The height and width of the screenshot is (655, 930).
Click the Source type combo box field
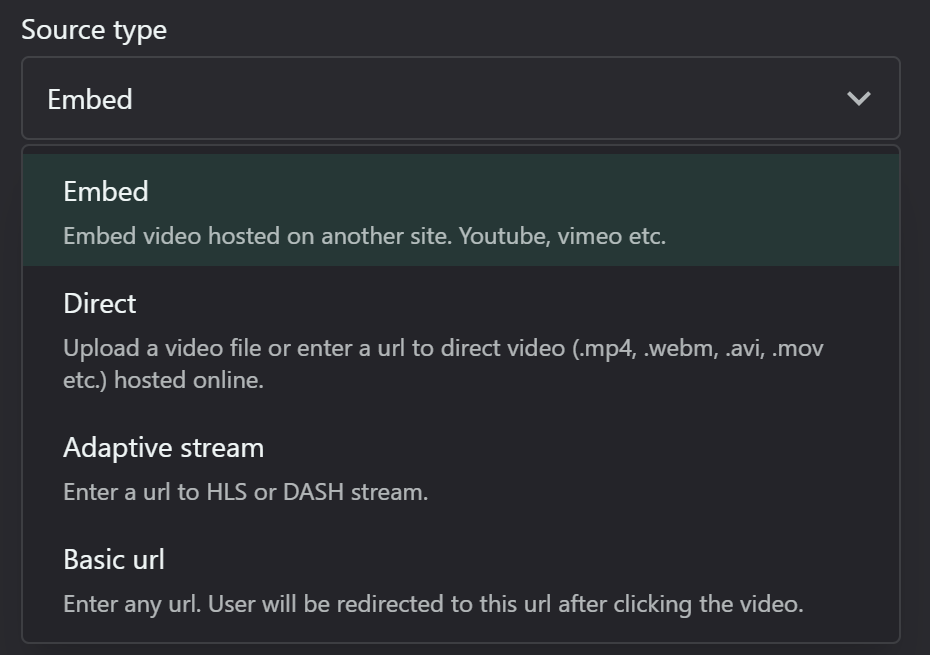click(461, 98)
